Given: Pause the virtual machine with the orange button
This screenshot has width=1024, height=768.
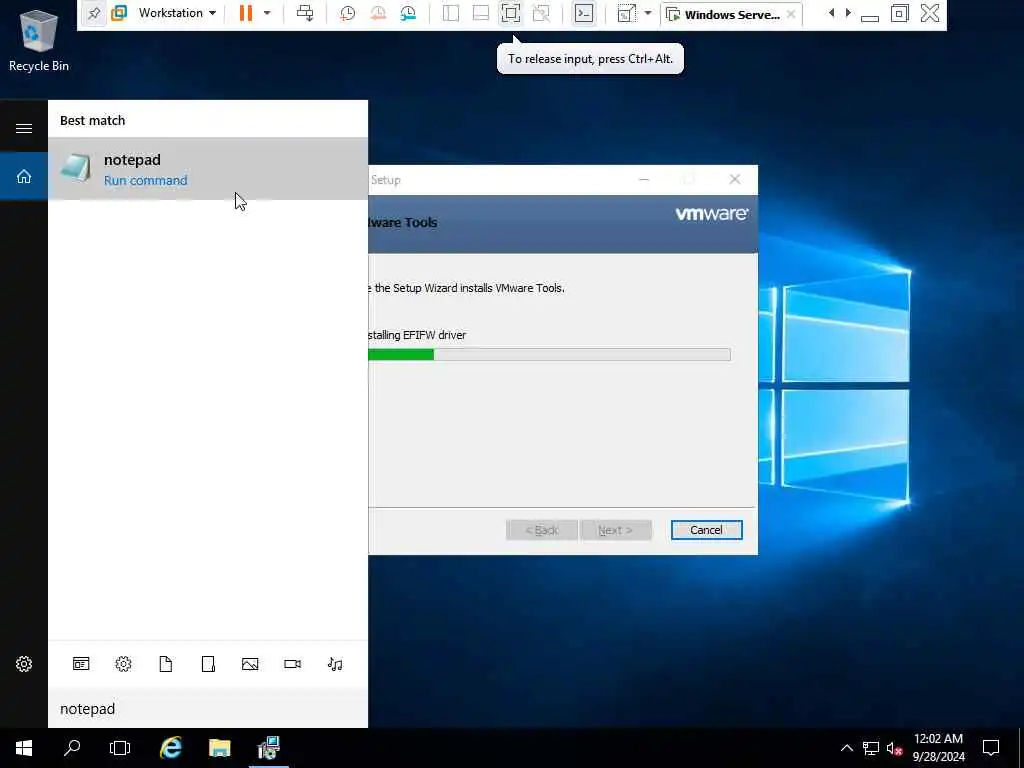Looking at the screenshot, I should [246, 13].
